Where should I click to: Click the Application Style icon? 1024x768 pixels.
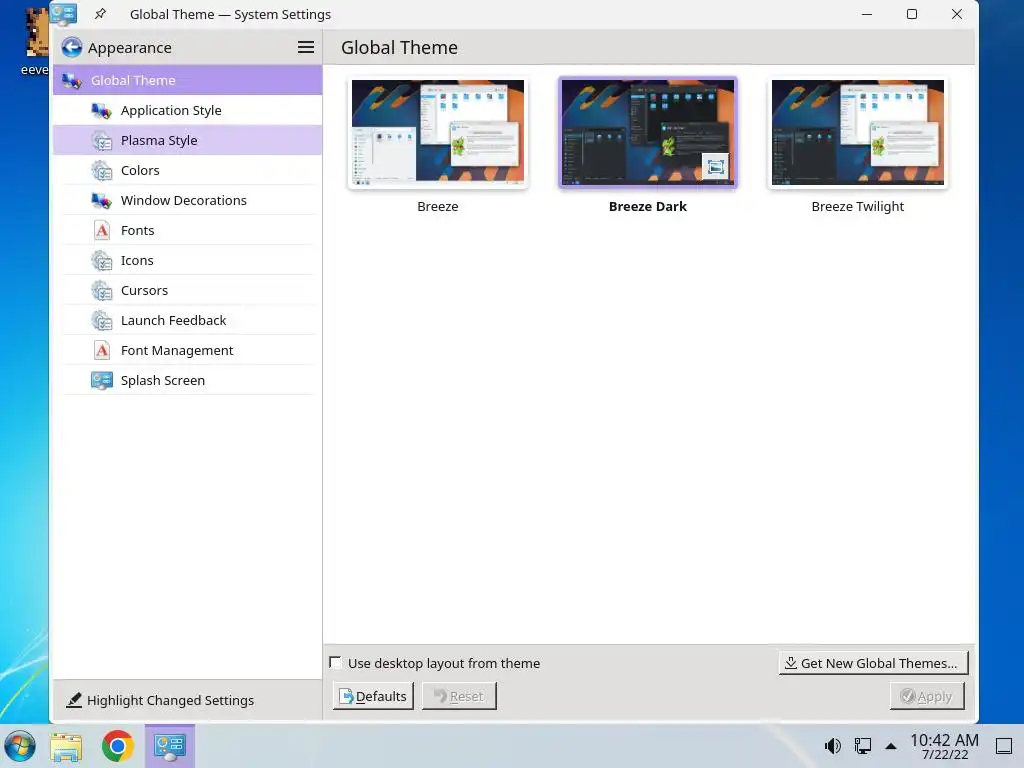click(101, 110)
